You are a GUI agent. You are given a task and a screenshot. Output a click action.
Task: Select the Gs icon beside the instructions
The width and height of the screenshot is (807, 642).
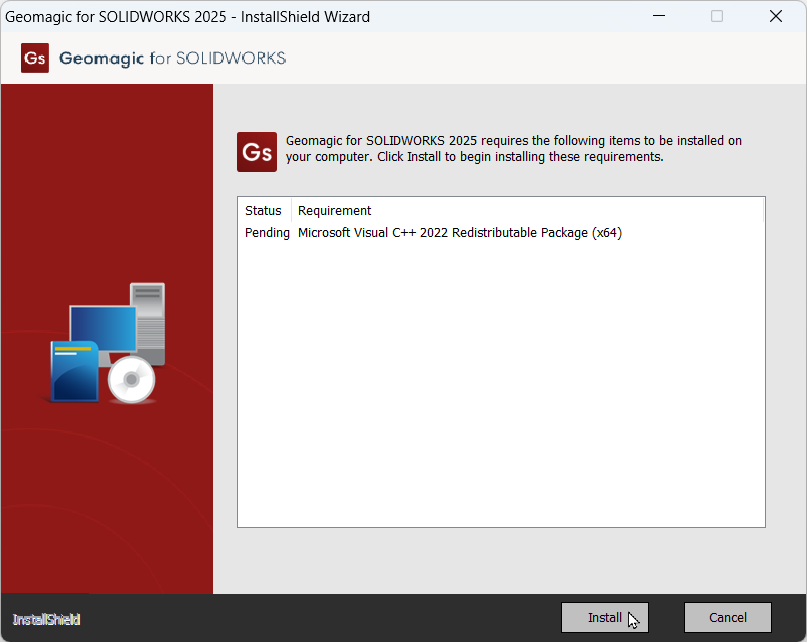[x=256, y=152]
